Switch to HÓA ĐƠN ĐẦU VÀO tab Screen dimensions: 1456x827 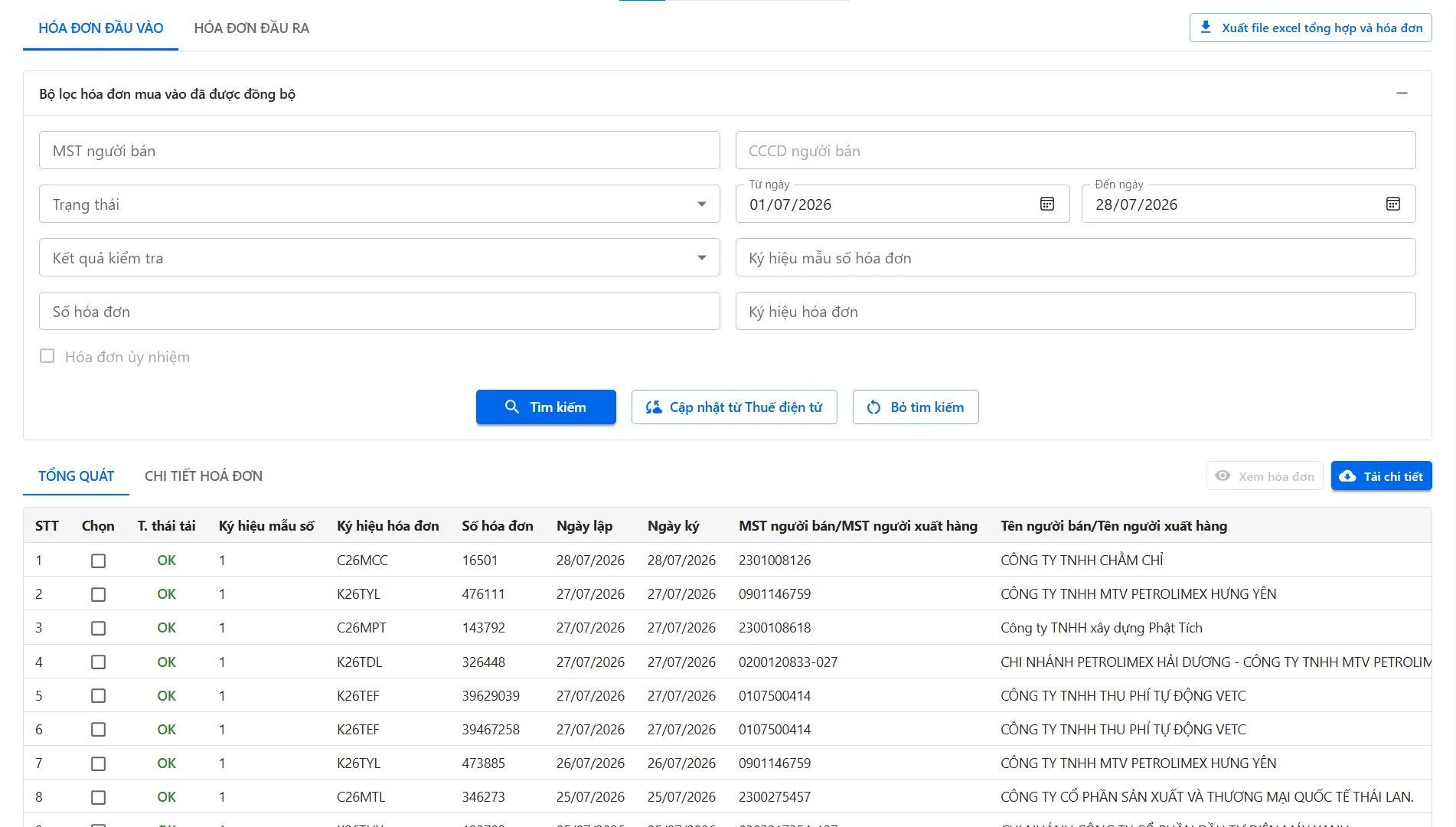coord(101,28)
